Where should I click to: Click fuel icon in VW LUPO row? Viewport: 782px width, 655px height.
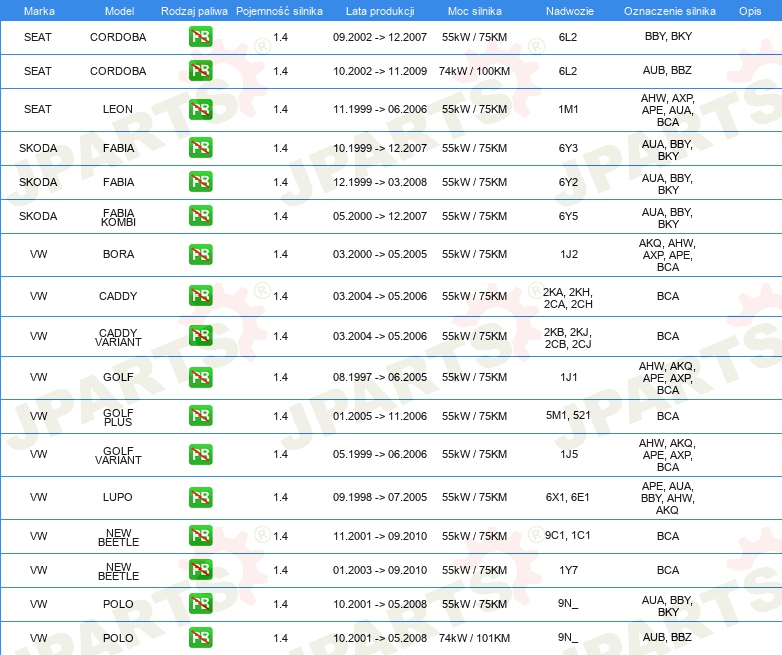(x=200, y=497)
